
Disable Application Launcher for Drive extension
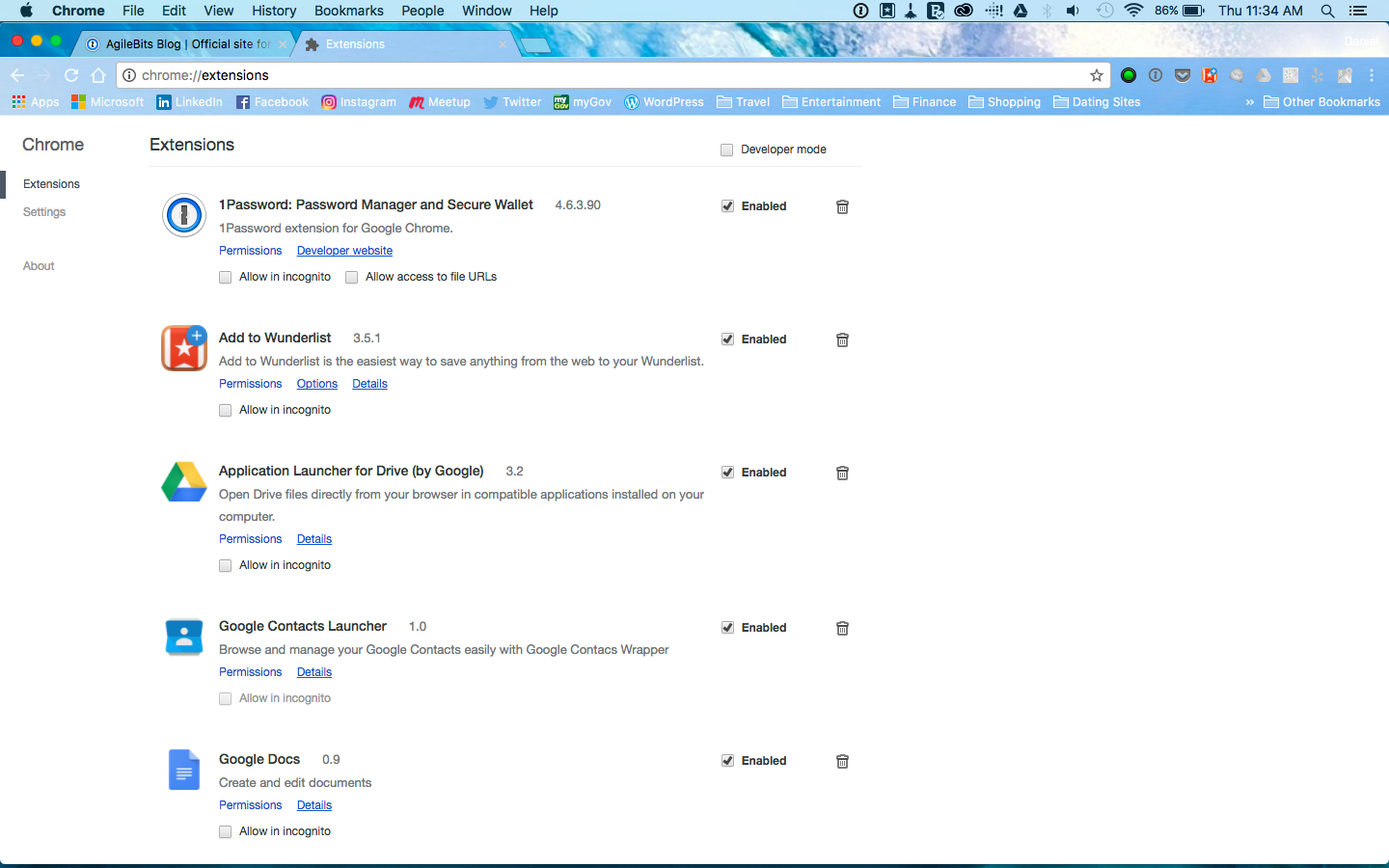tap(727, 472)
